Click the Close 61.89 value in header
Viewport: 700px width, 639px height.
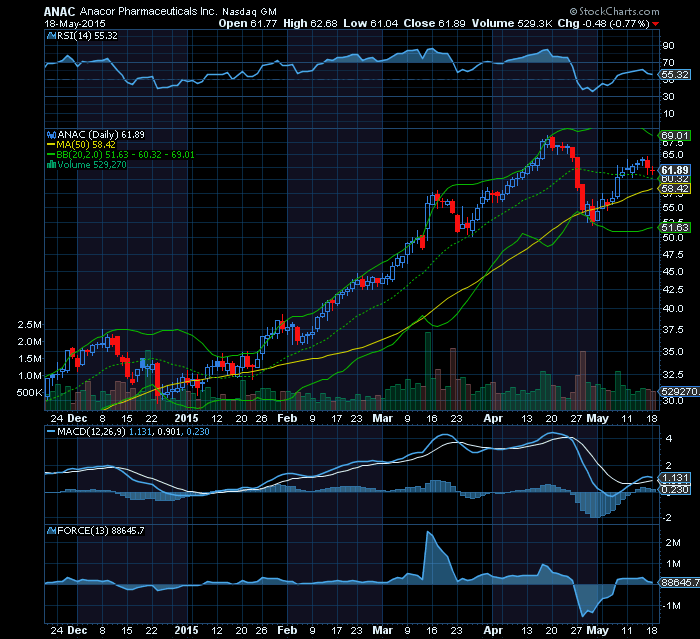pos(434,23)
